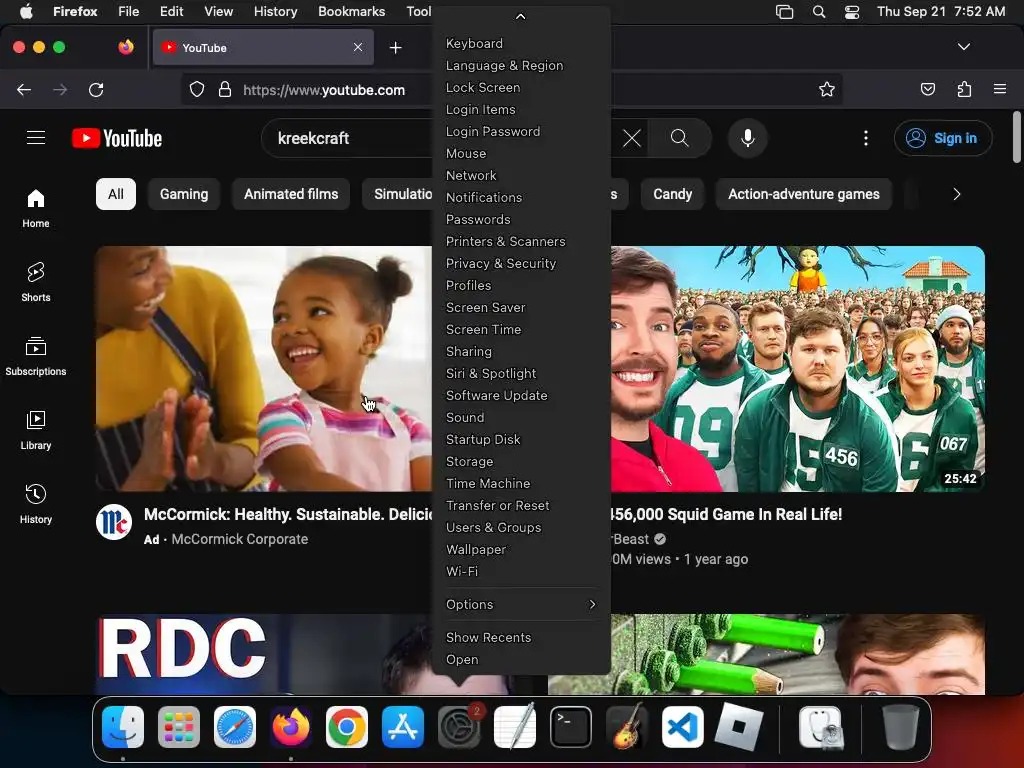Open Subscriptions in the YouTube sidebar
The height and width of the screenshot is (768, 1024).
tap(36, 356)
